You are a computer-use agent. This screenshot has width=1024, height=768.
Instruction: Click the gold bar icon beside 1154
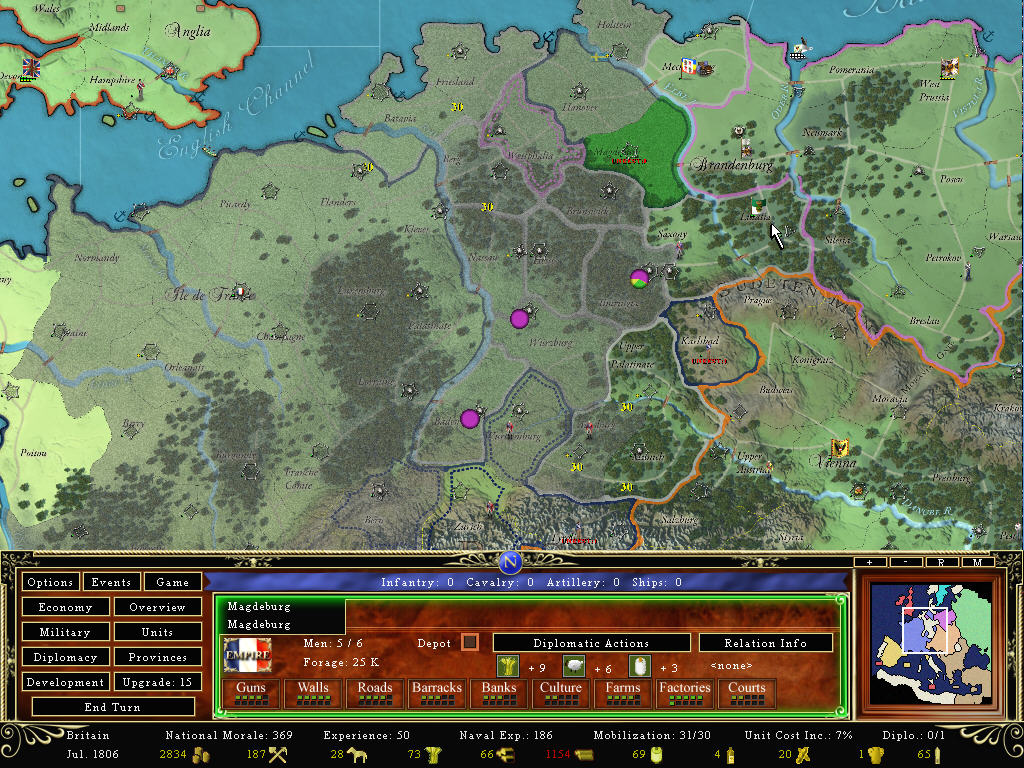coord(583,755)
